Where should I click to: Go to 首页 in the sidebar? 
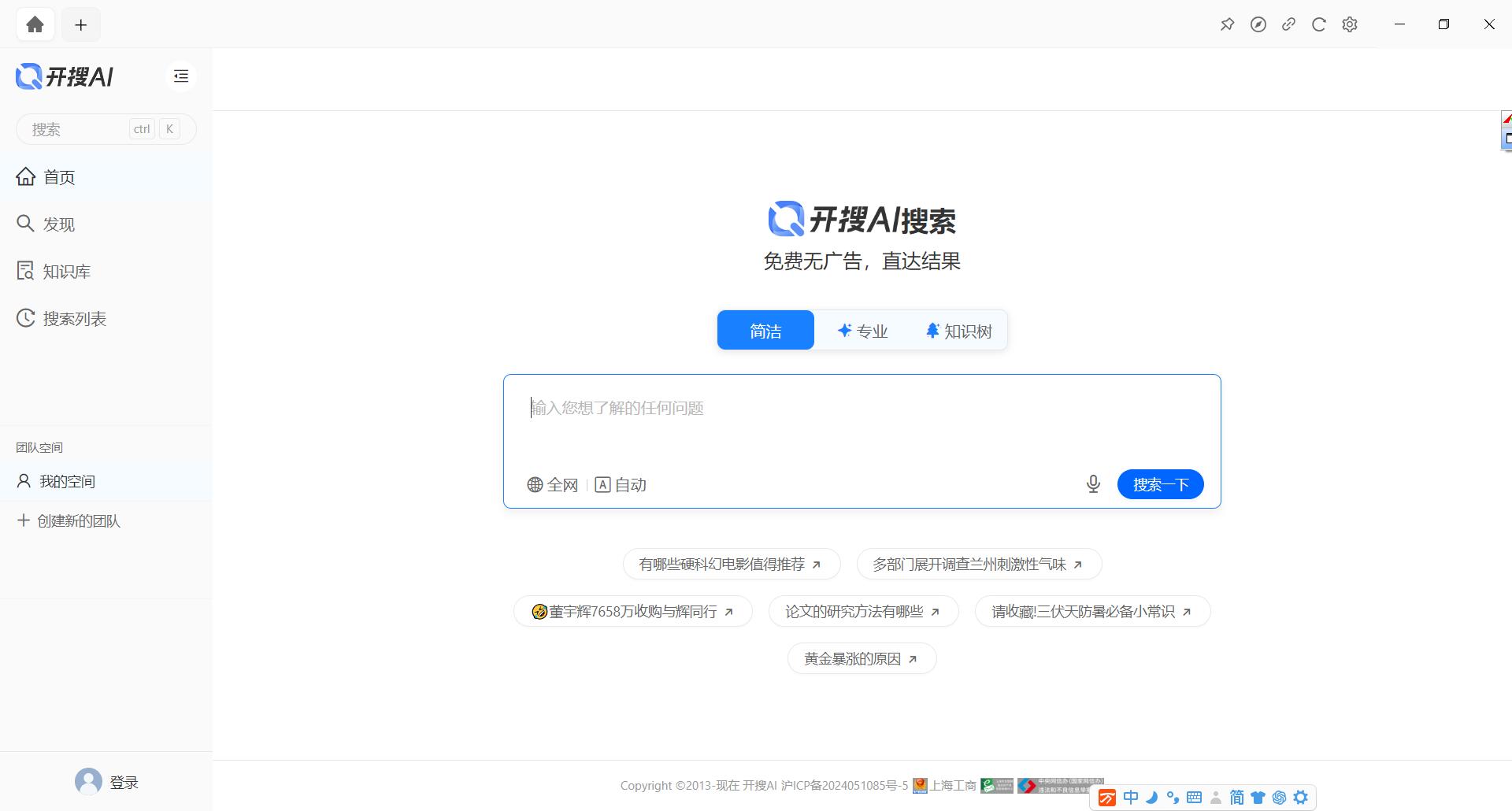click(x=106, y=177)
